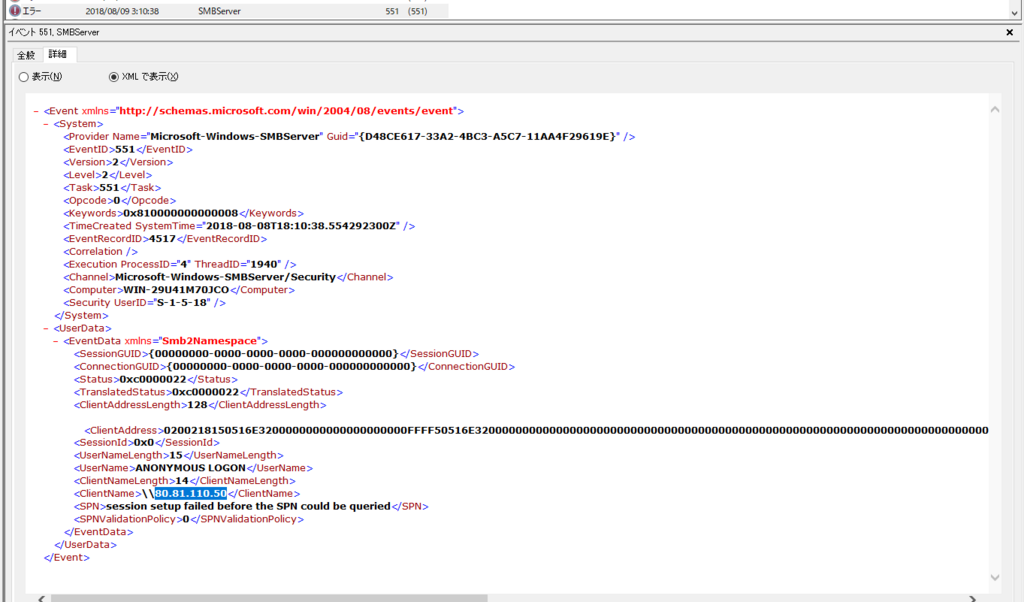Click the event list scroll down arrow
The height and width of the screenshot is (602, 1024).
pos(1014,12)
